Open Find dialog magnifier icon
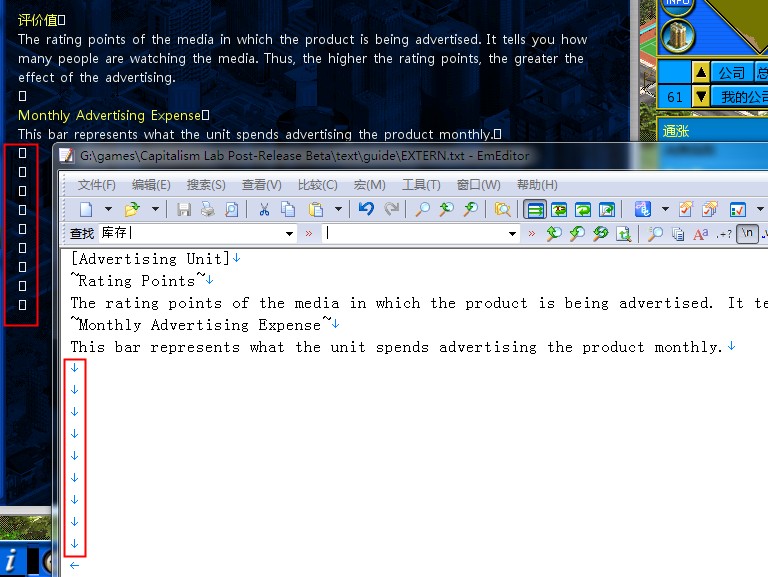768x577 pixels. point(422,210)
